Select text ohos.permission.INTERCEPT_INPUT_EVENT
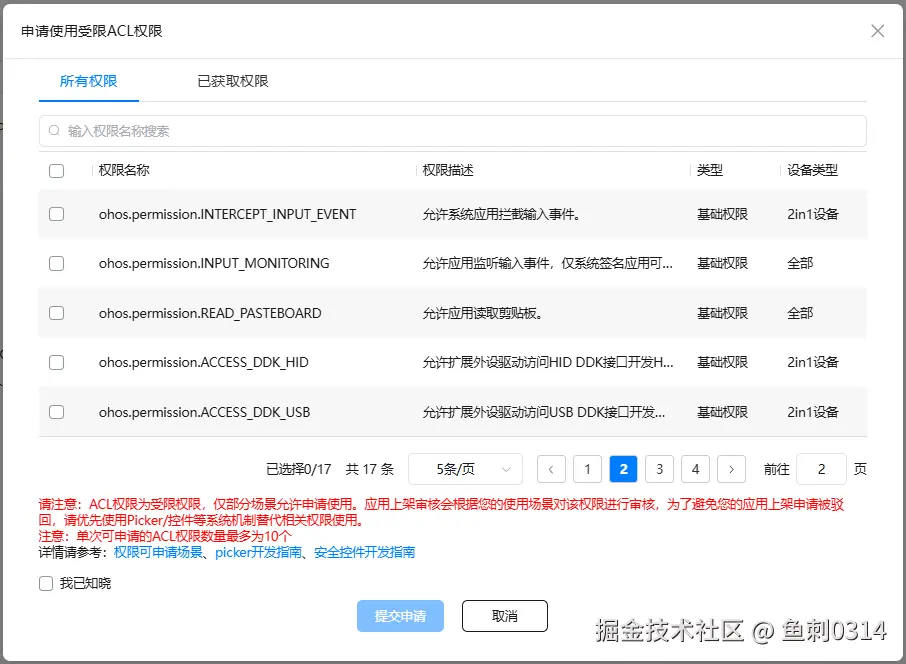Screen dimensions: 906x664 pos(227,214)
